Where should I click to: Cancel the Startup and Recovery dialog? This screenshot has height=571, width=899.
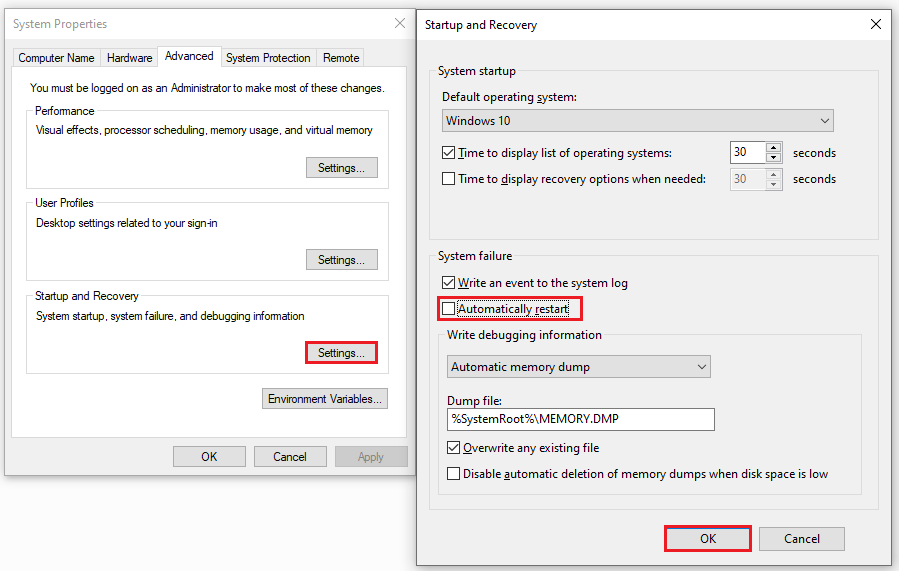pyautogui.click(x=802, y=539)
